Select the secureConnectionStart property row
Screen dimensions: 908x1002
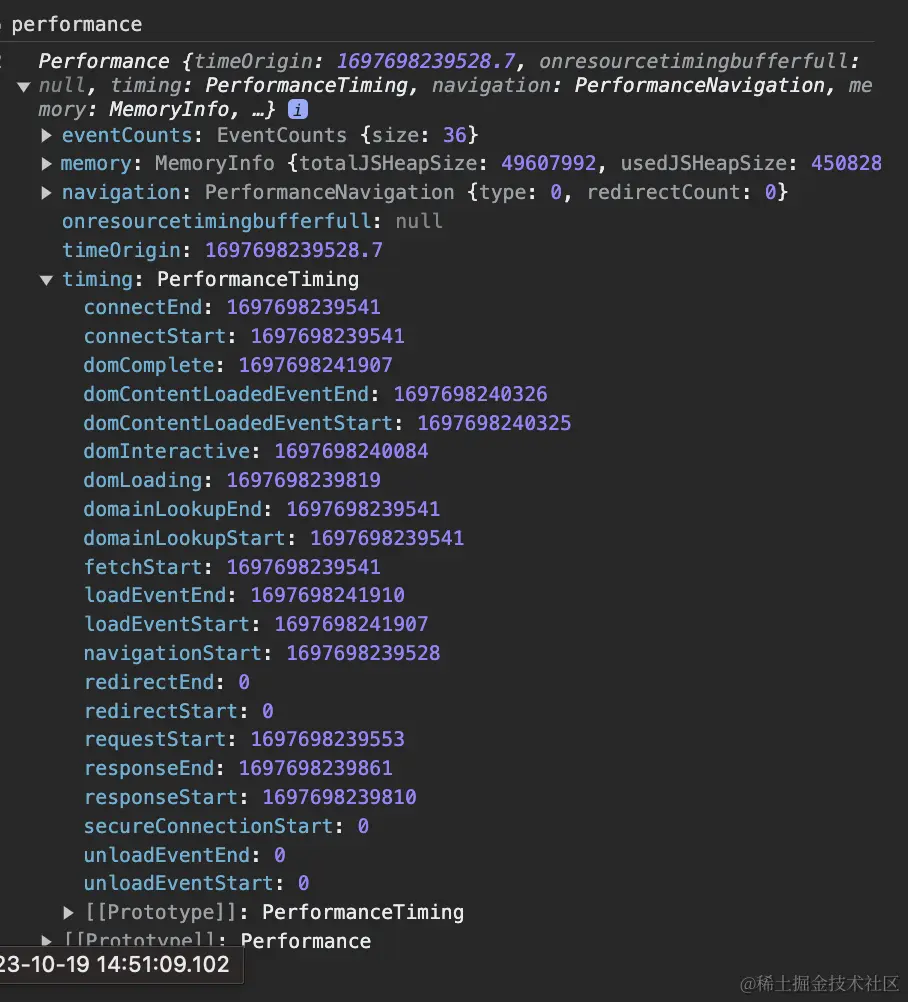pos(226,826)
